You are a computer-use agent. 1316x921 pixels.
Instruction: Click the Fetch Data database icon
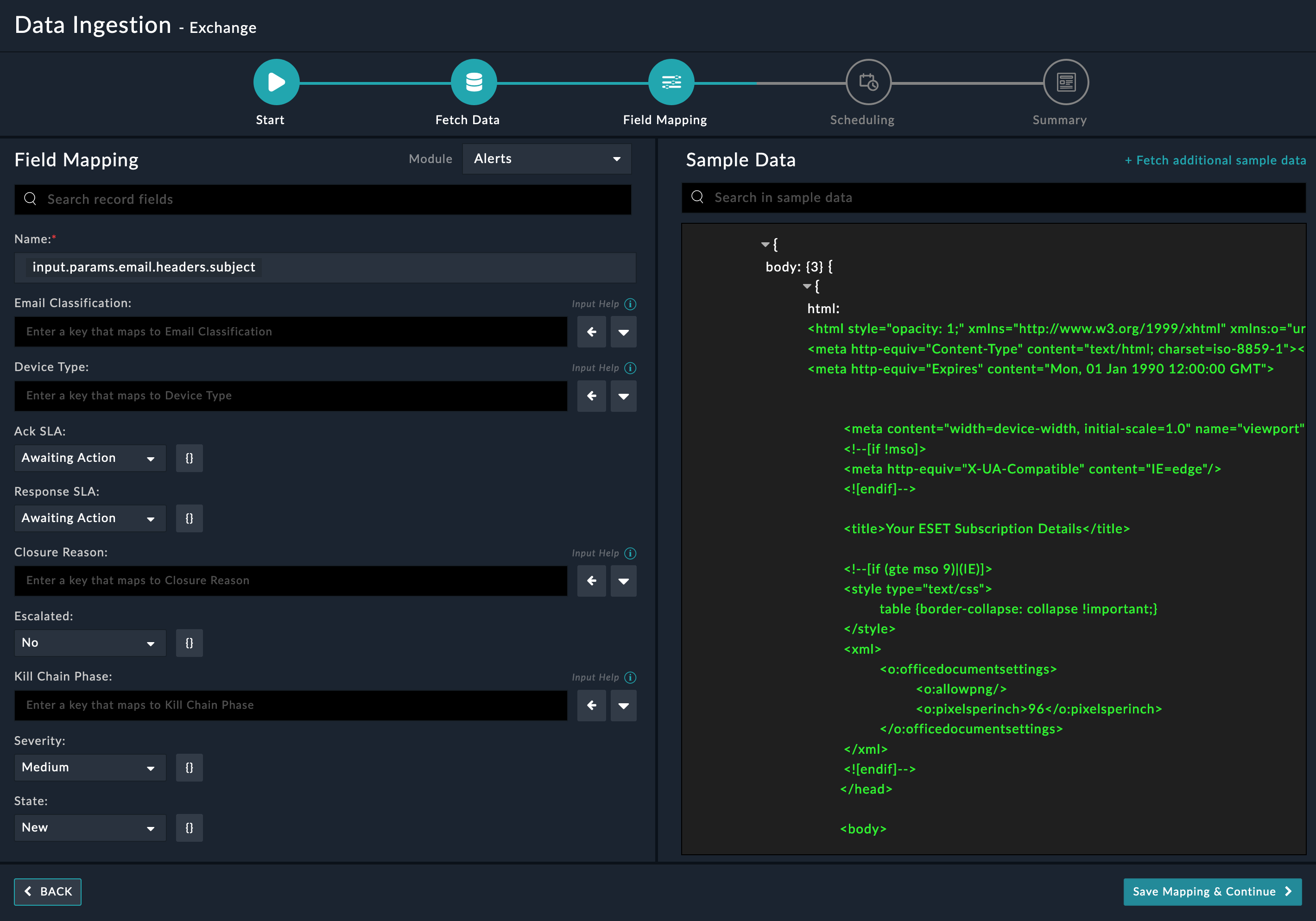click(x=474, y=82)
